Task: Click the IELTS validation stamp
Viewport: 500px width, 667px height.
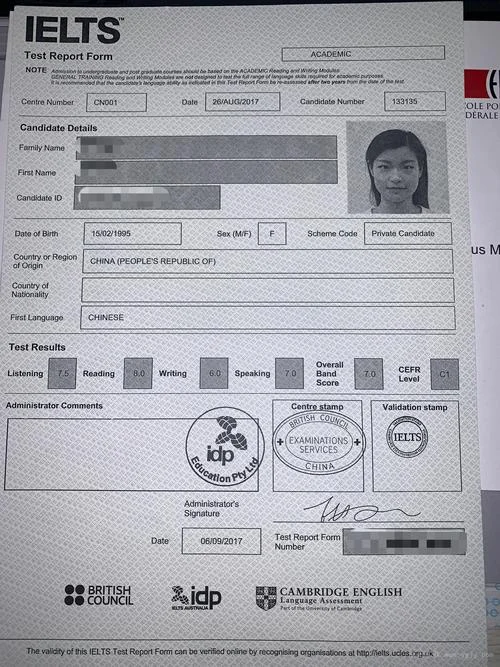Action: click(x=407, y=437)
